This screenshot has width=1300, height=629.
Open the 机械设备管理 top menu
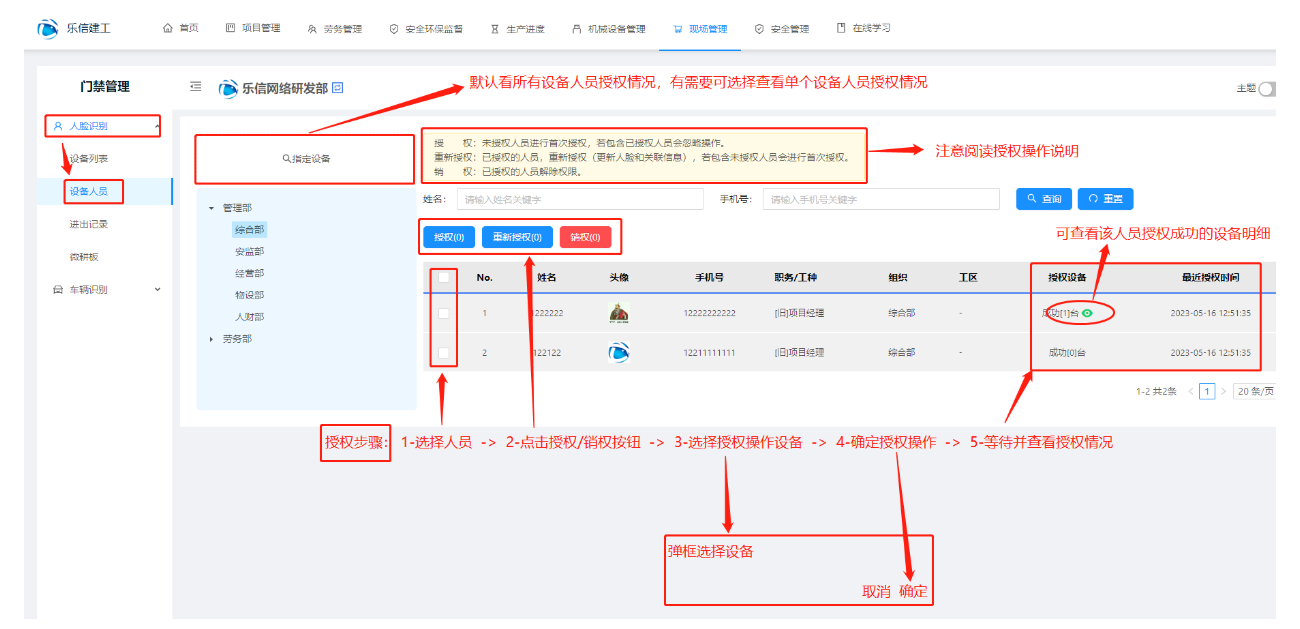pyautogui.click(x=608, y=29)
